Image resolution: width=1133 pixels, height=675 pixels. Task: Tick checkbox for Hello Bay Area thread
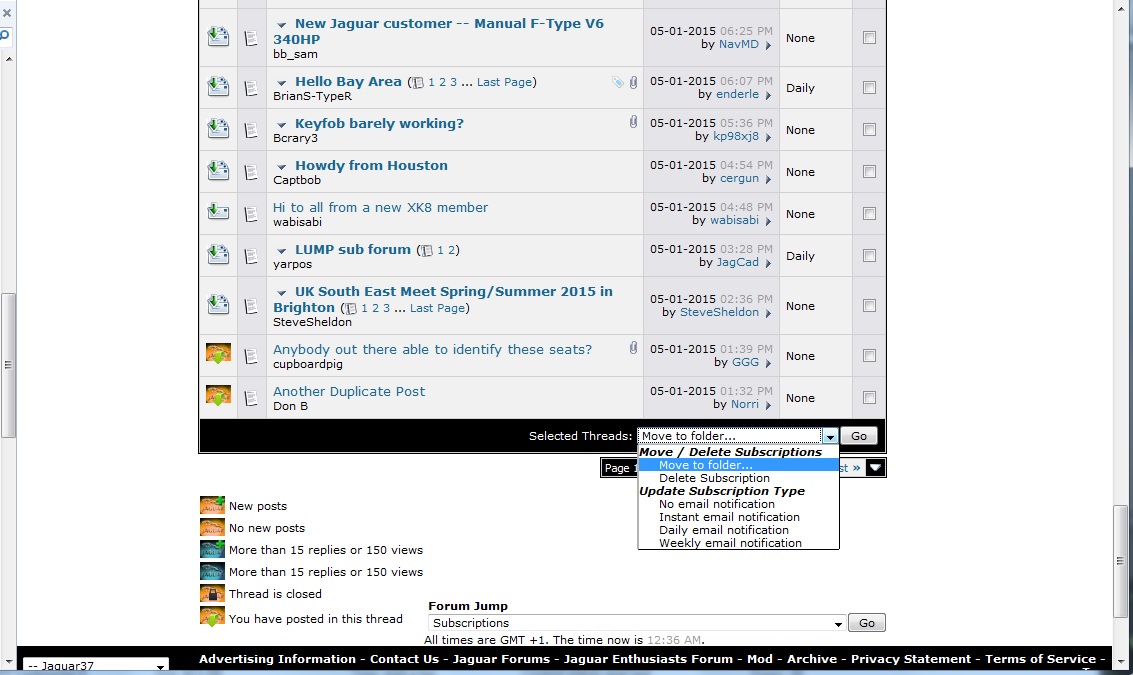[869, 88]
